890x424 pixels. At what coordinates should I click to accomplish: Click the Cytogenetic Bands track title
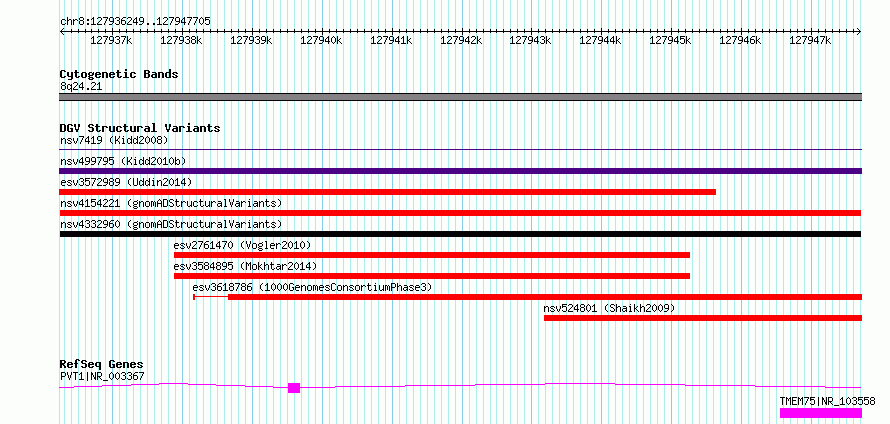point(119,74)
